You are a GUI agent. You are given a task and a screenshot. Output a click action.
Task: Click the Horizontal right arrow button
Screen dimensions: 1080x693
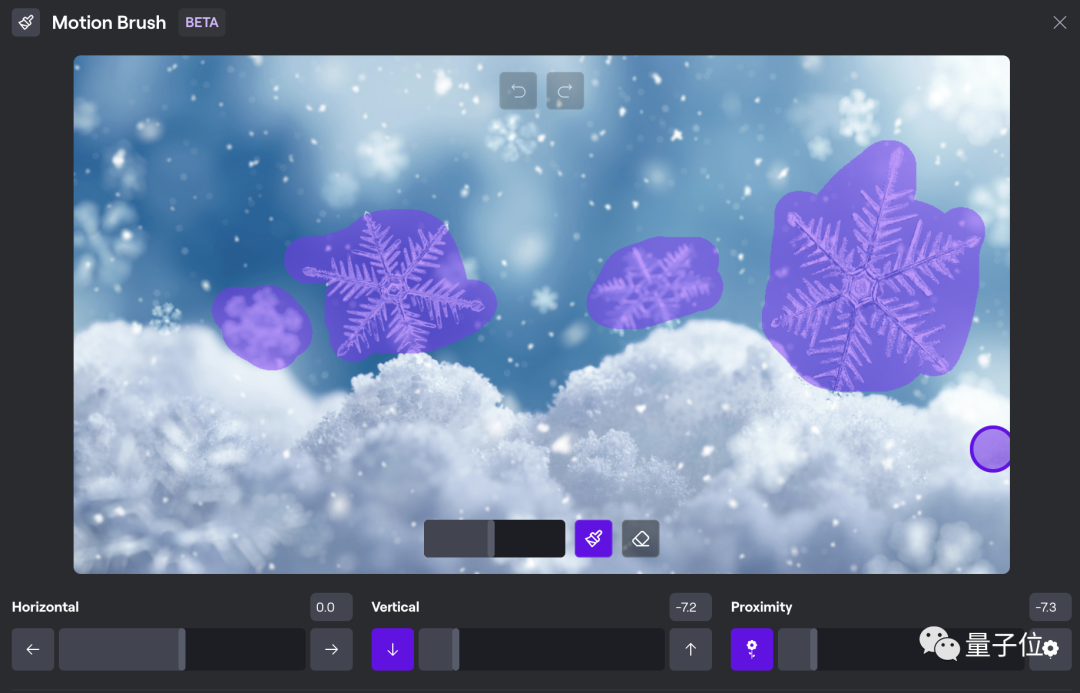coord(331,650)
